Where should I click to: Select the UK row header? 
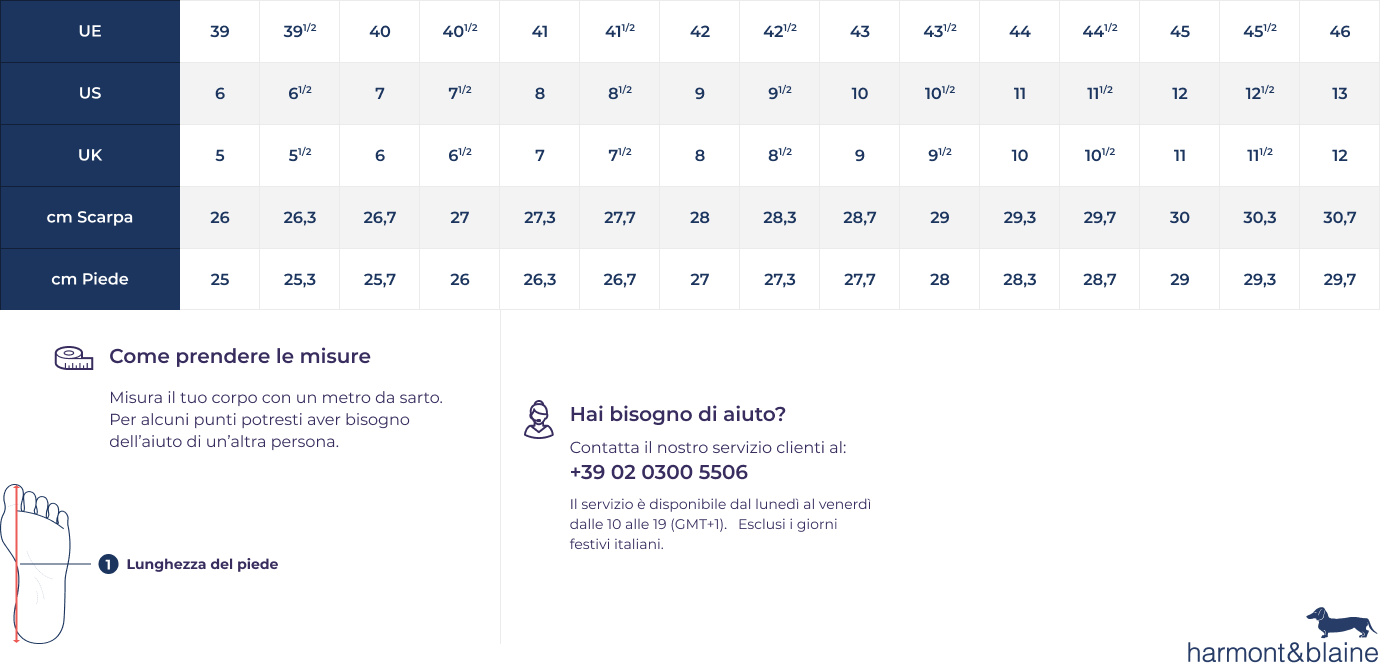(x=90, y=155)
